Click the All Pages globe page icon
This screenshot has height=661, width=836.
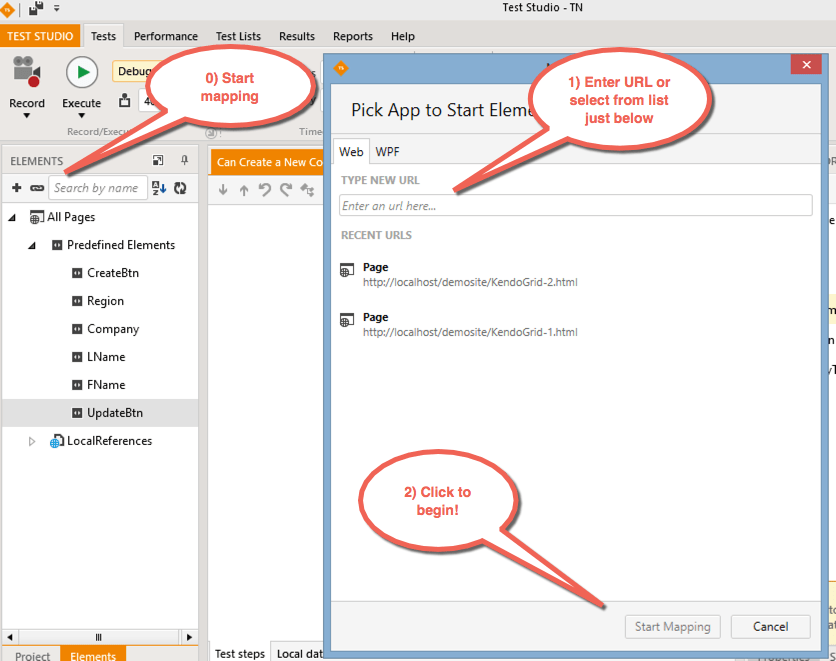37,217
